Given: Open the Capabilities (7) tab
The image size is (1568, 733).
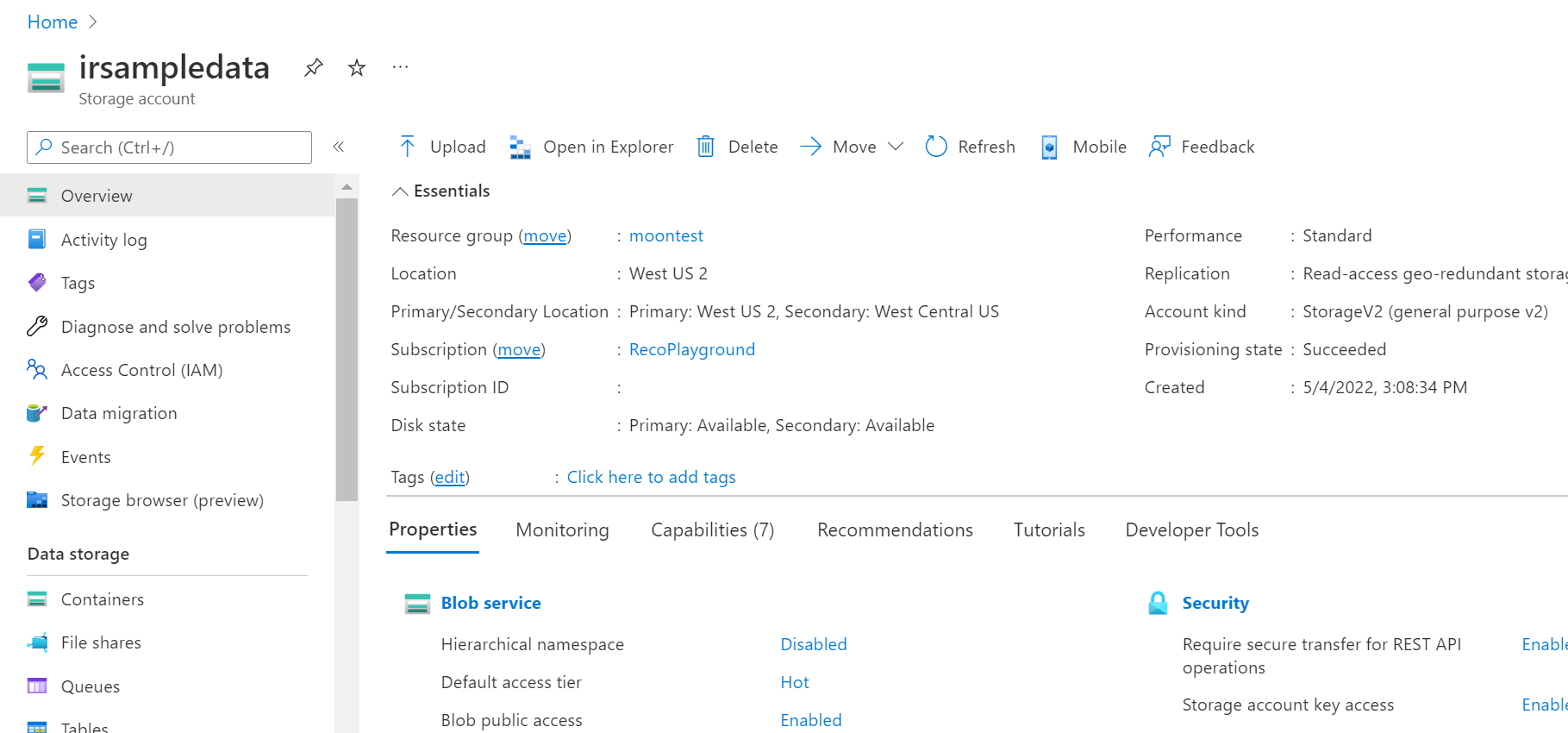Looking at the screenshot, I should pos(713,530).
